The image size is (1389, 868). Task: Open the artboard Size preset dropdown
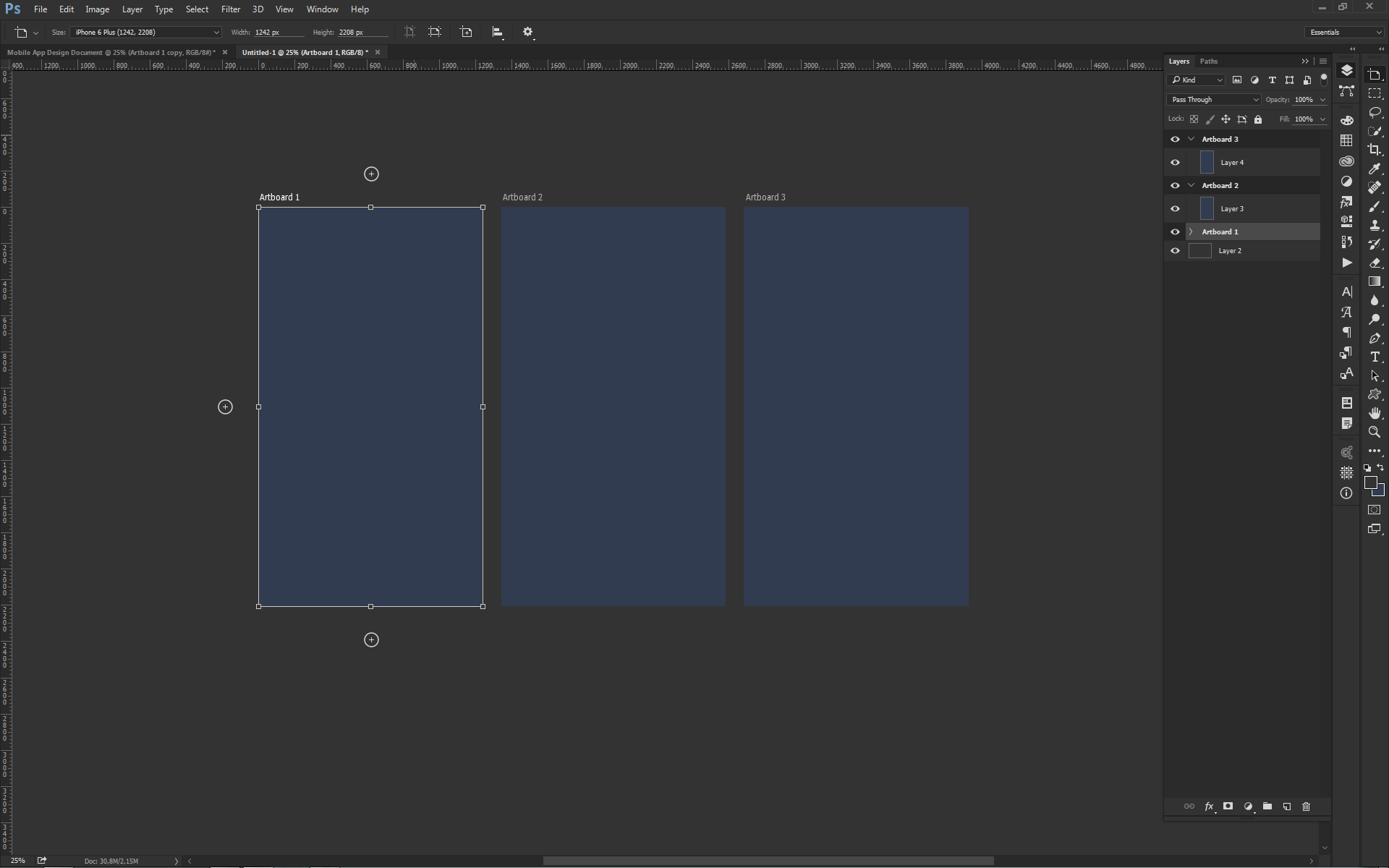point(145,33)
